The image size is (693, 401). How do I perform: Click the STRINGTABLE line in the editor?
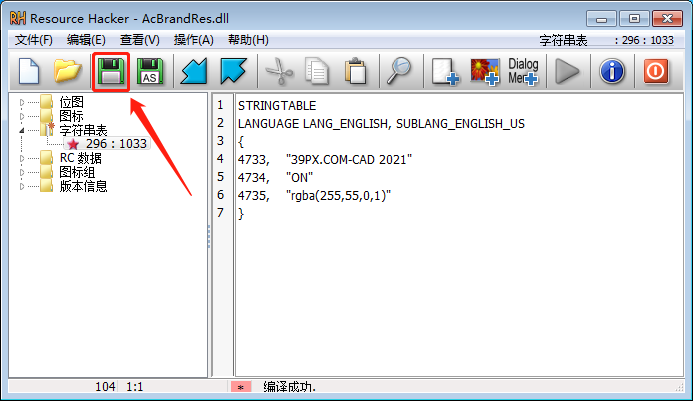[x=277, y=106]
